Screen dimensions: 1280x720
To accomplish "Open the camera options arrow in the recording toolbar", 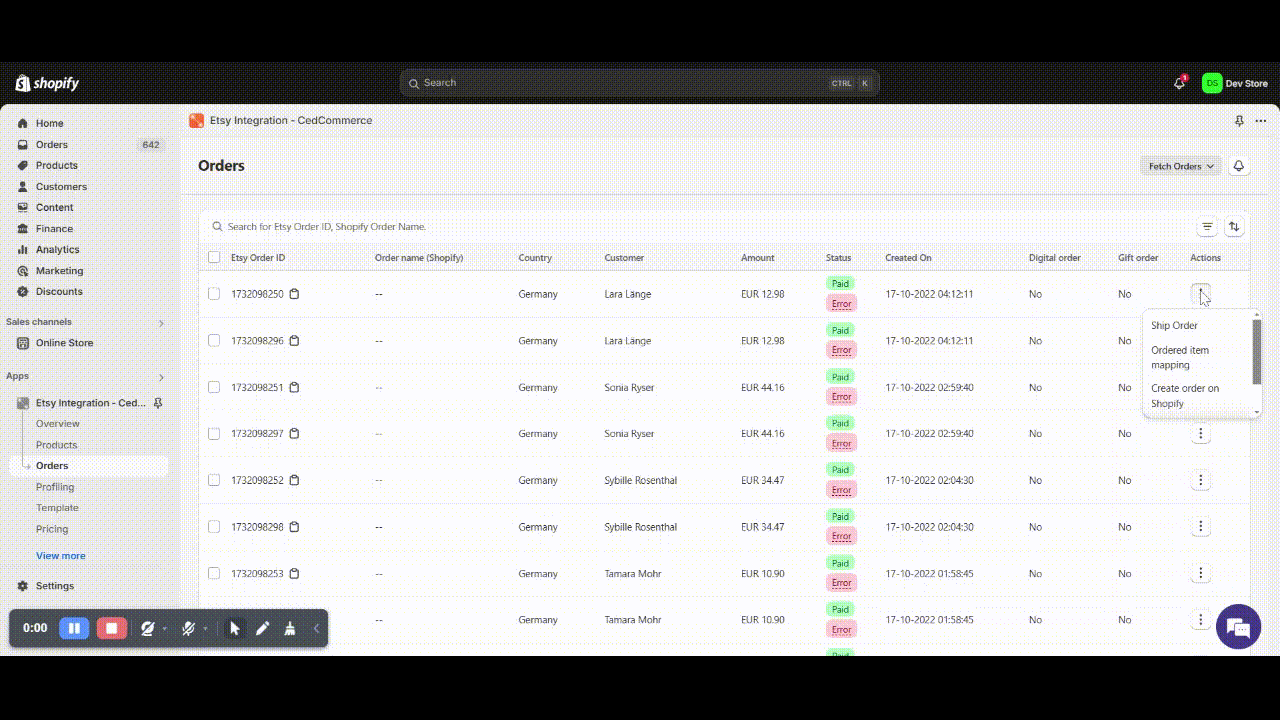I will 165,629.
